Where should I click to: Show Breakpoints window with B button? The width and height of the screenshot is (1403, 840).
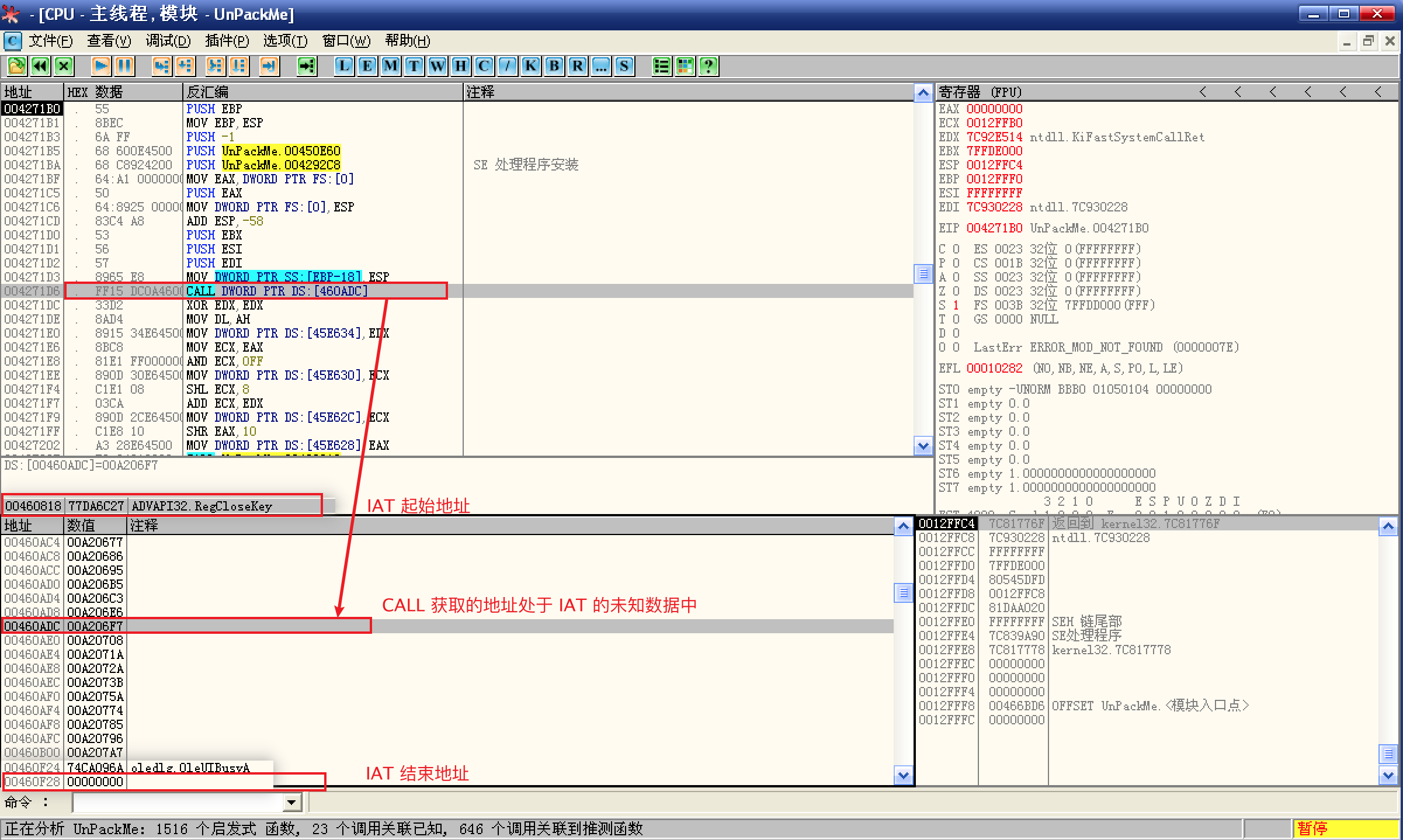[554, 66]
